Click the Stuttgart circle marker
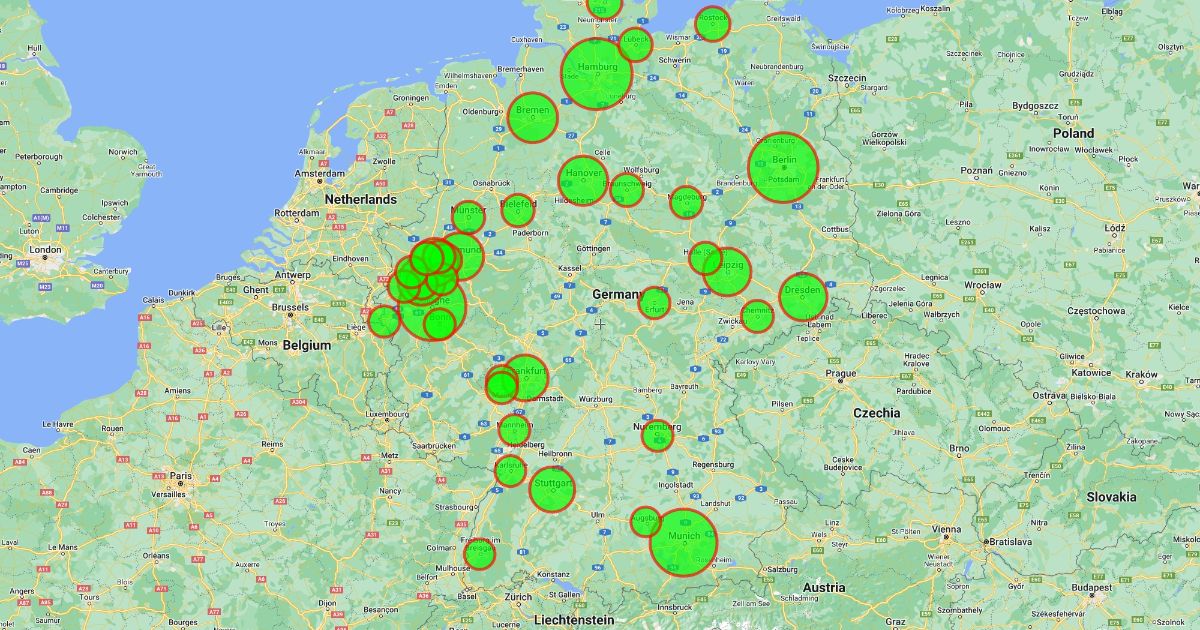This screenshot has height=630, width=1200. click(552, 489)
